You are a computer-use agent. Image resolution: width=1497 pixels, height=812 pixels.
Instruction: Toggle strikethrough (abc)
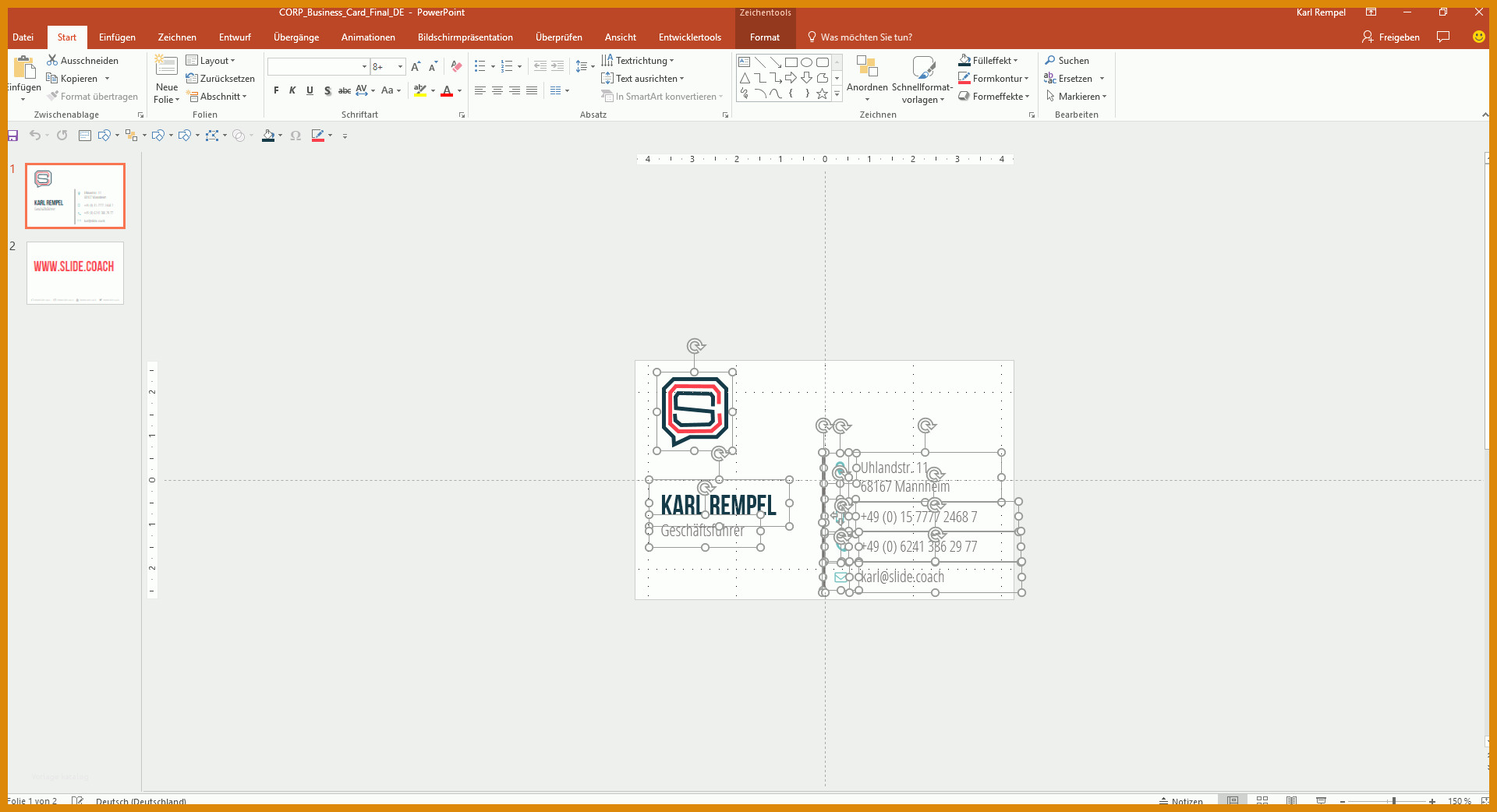point(344,91)
